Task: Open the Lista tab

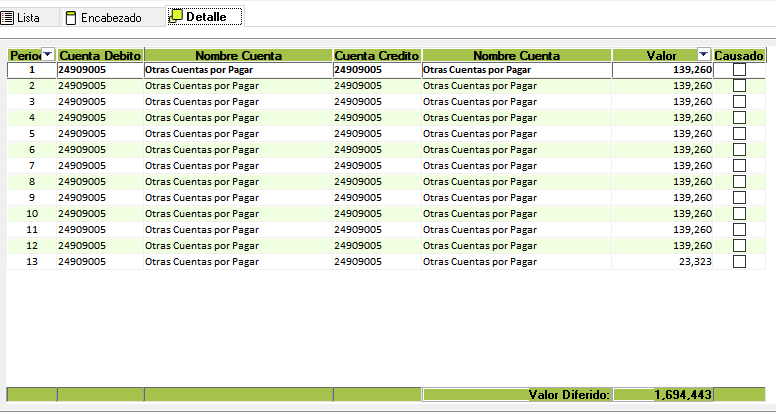Action: coord(28,18)
